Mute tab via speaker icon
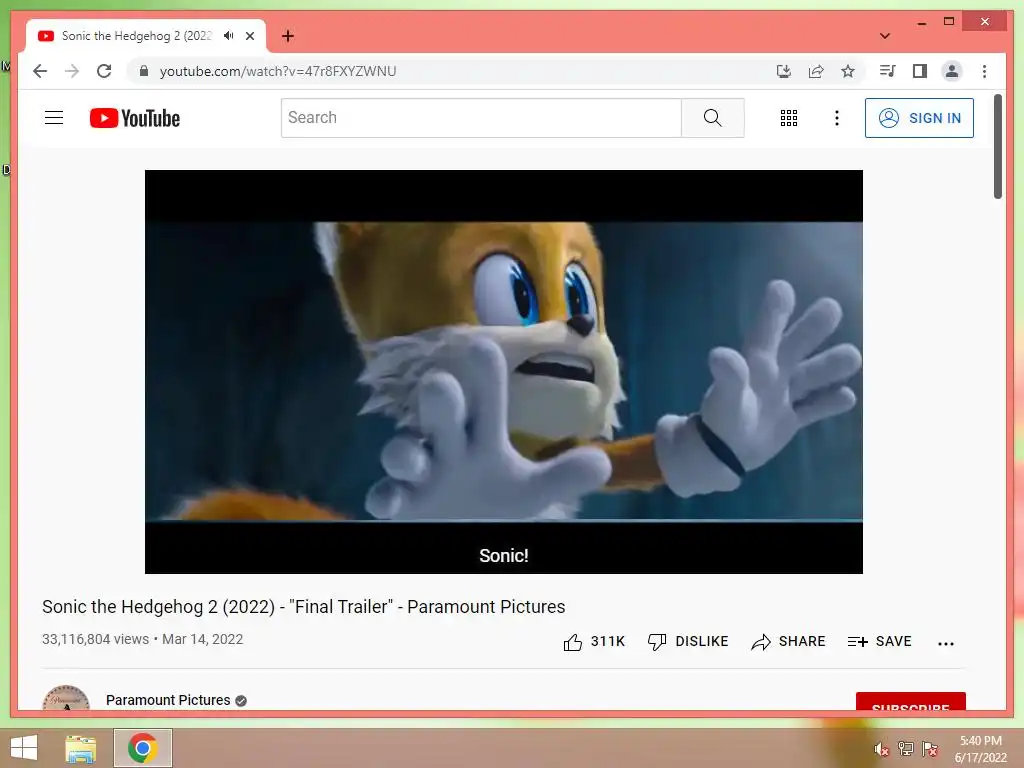Viewport: 1024px width, 768px height. (228, 36)
